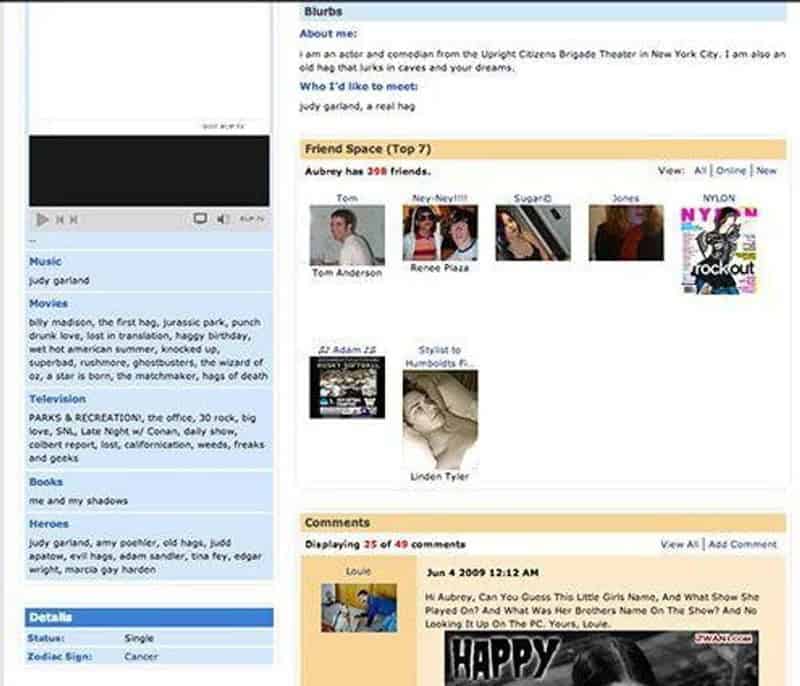The width and height of the screenshot is (800, 686).
Task: Open the NYLON magazine cover thumbnail
Action: 719,250
